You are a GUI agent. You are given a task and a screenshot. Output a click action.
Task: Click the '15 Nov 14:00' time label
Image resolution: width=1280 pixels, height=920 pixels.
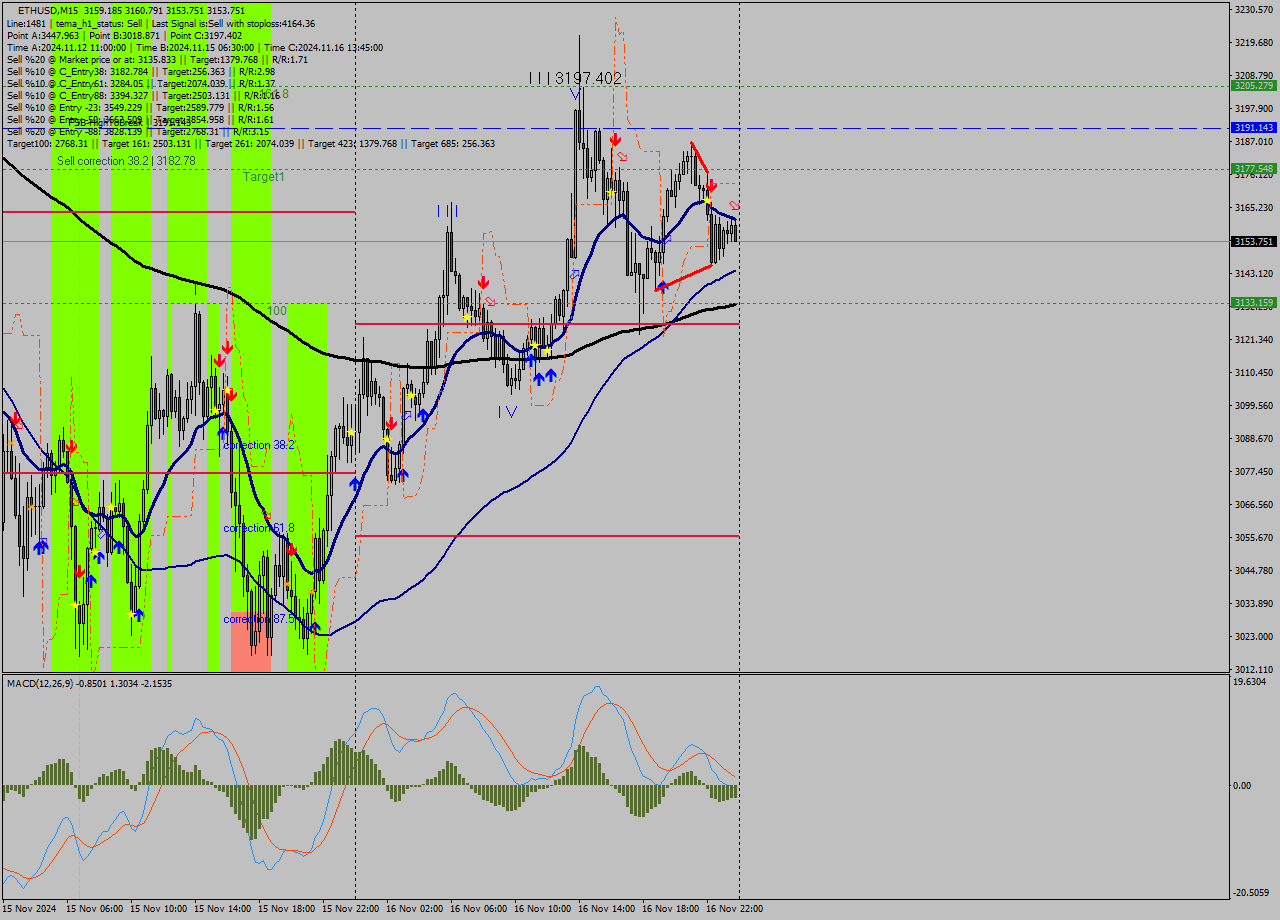pyautogui.click(x=222, y=909)
